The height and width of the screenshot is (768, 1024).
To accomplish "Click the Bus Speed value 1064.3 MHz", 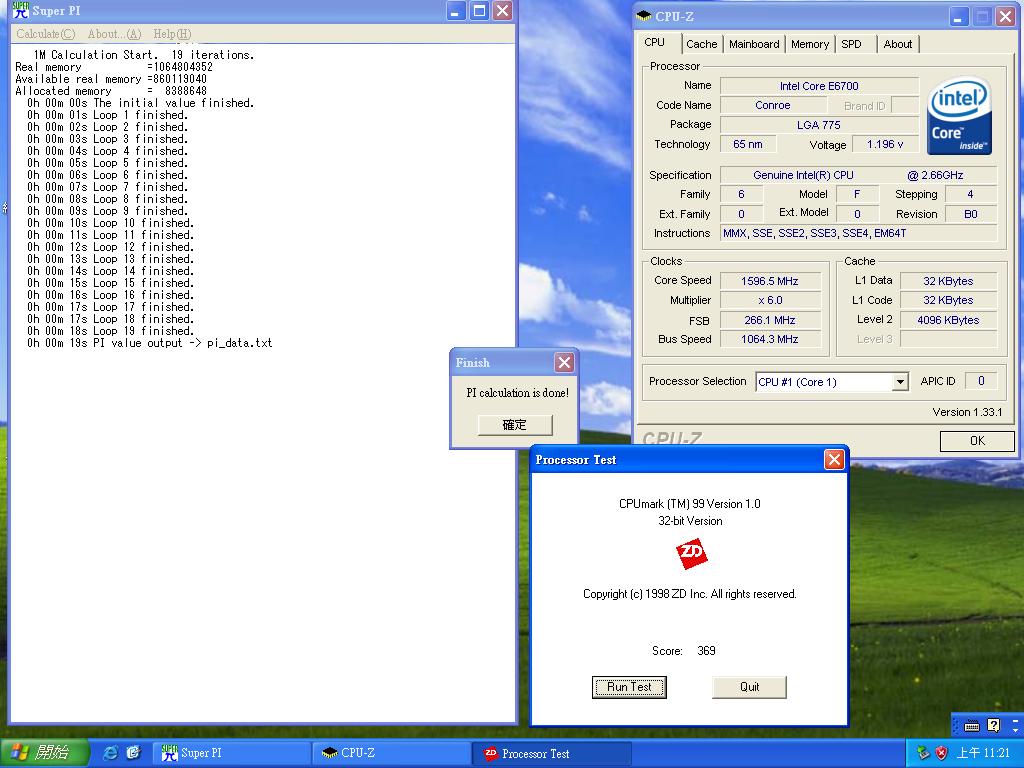I will (770, 339).
